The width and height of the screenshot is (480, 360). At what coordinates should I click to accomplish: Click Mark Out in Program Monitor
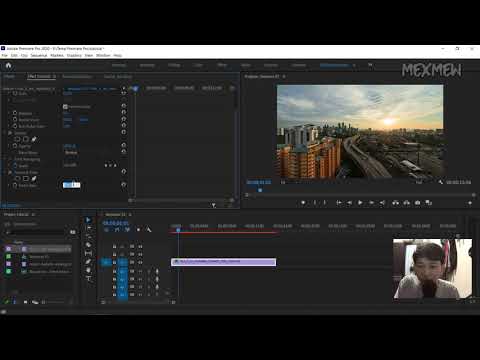click(325, 203)
